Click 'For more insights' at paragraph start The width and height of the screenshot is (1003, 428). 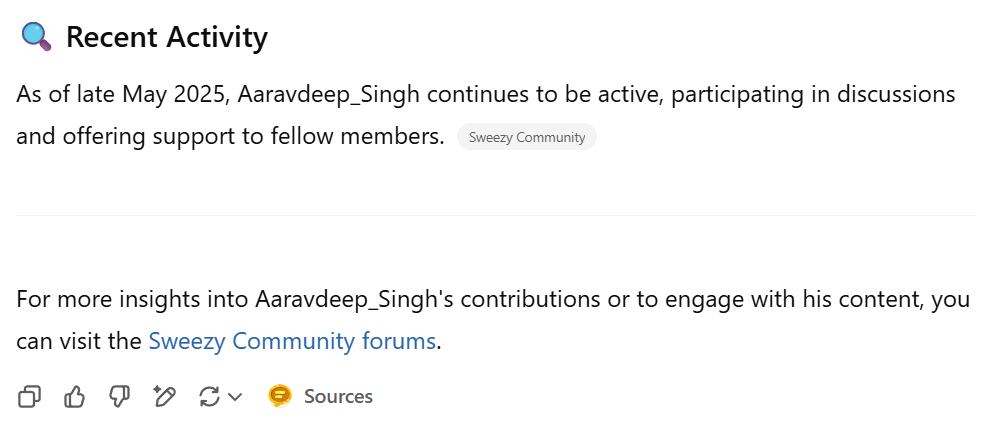(x=92, y=299)
